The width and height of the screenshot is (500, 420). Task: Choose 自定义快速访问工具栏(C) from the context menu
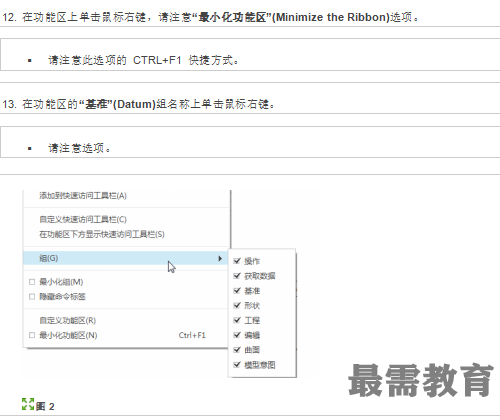(83, 219)
